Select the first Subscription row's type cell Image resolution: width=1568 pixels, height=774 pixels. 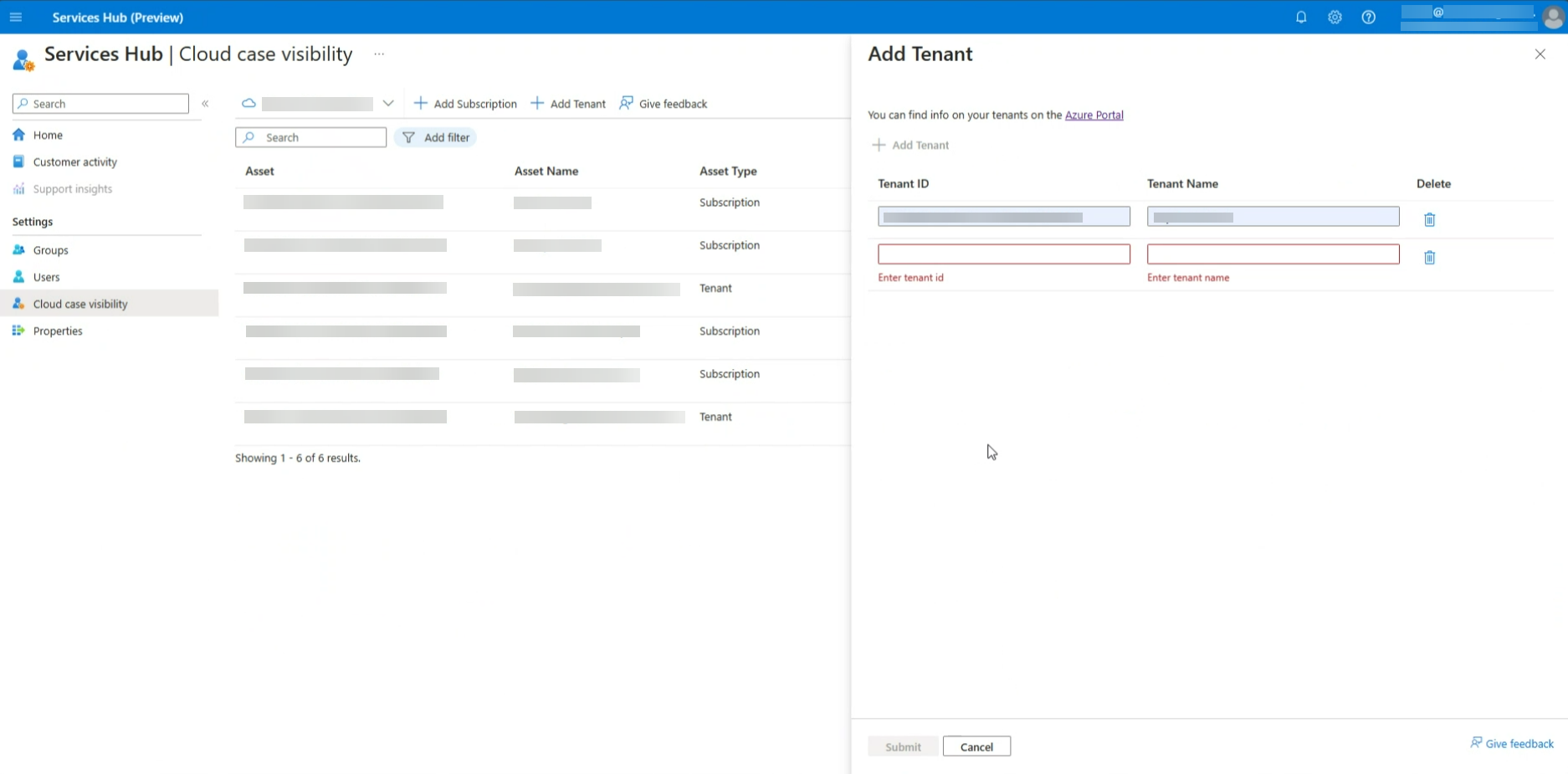pos(730,202)
